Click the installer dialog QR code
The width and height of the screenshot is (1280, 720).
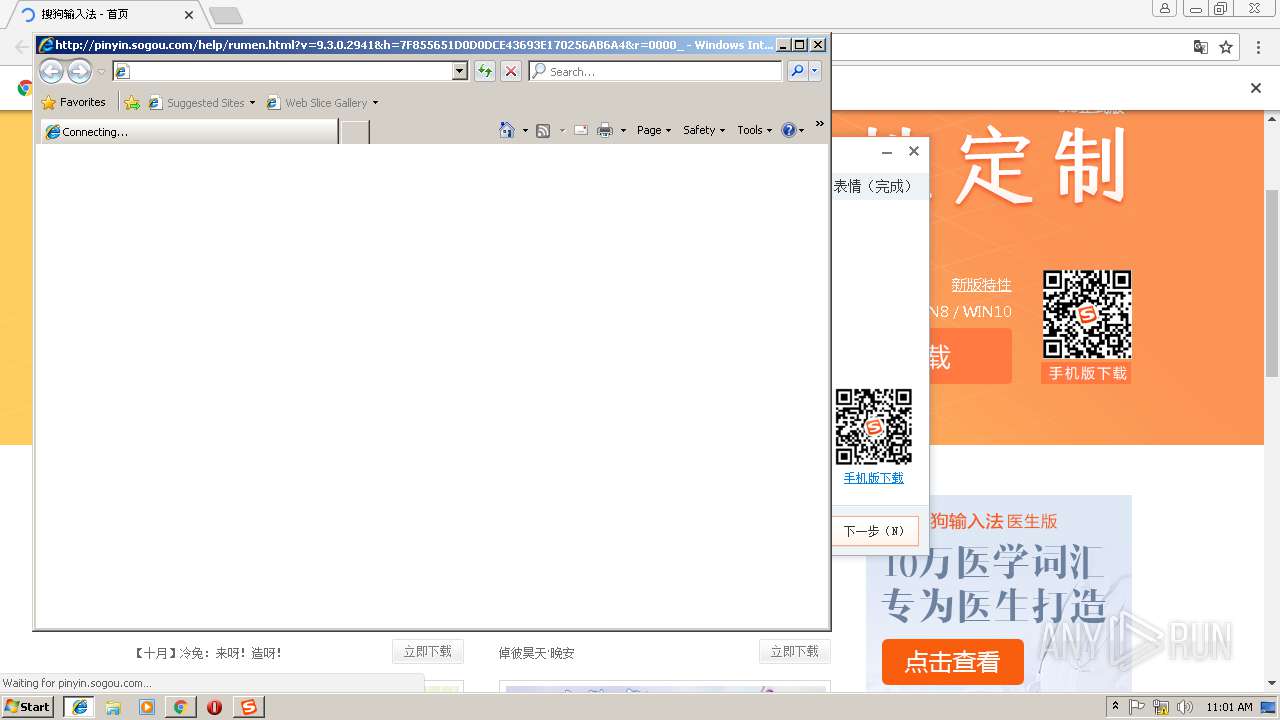(x=873, y=427)
